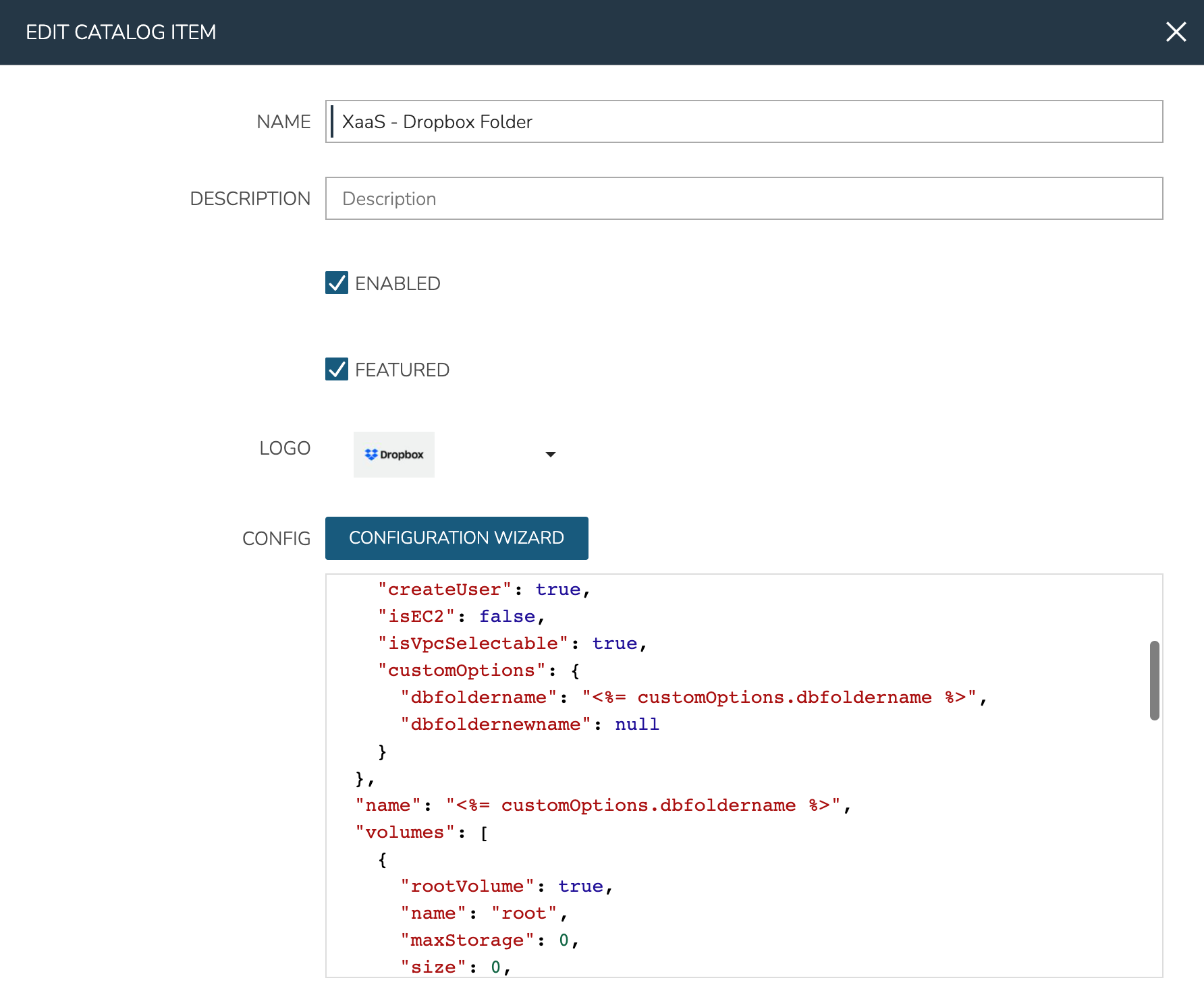Click the Enabled checkbox label
Screen dimensions: 1204x997
(398, 283)
